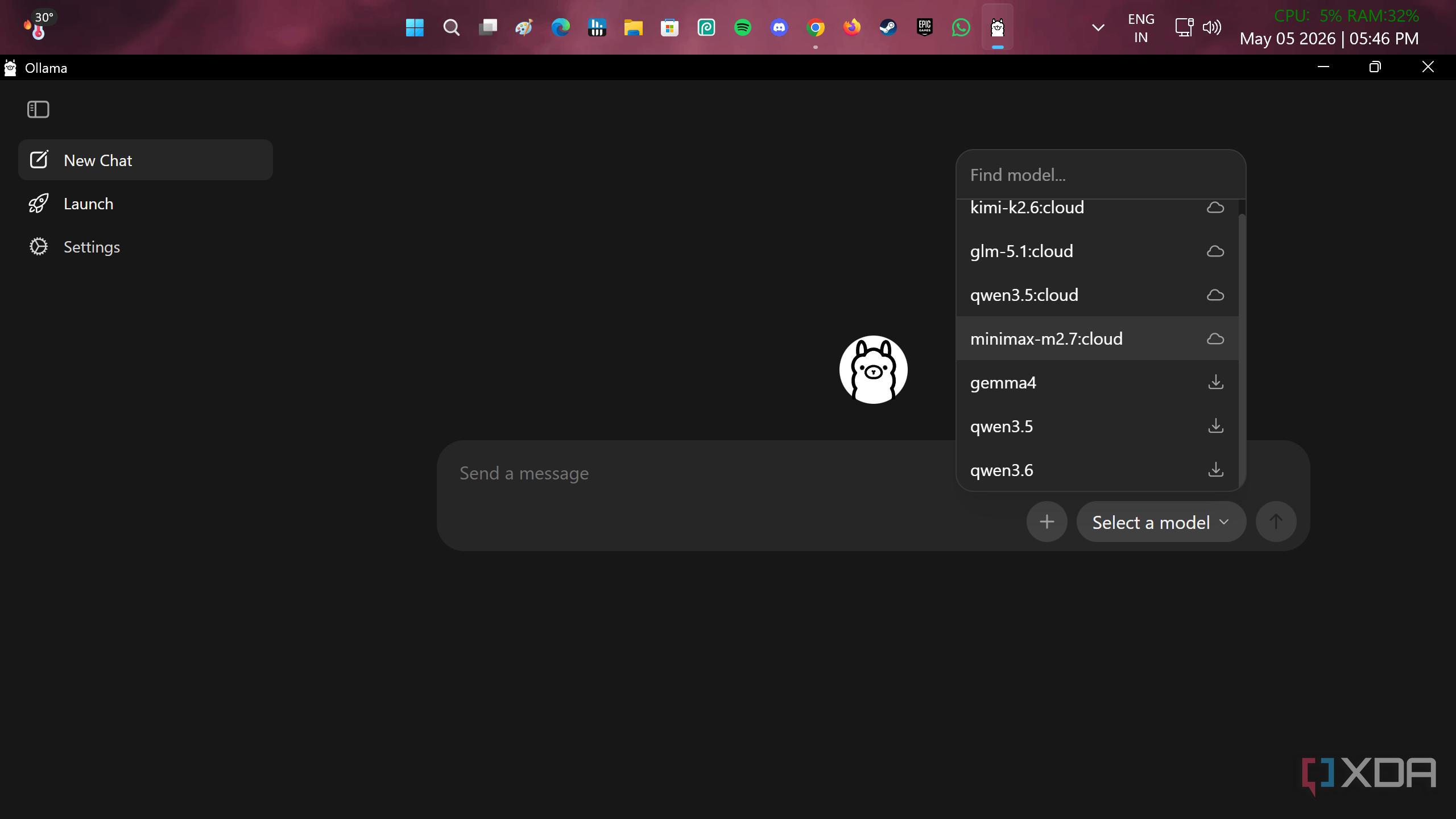This screenshot has height=819, width=1456.
Task: Open WhatsApp from the taskbar
Action: click(x=961, y=27)
